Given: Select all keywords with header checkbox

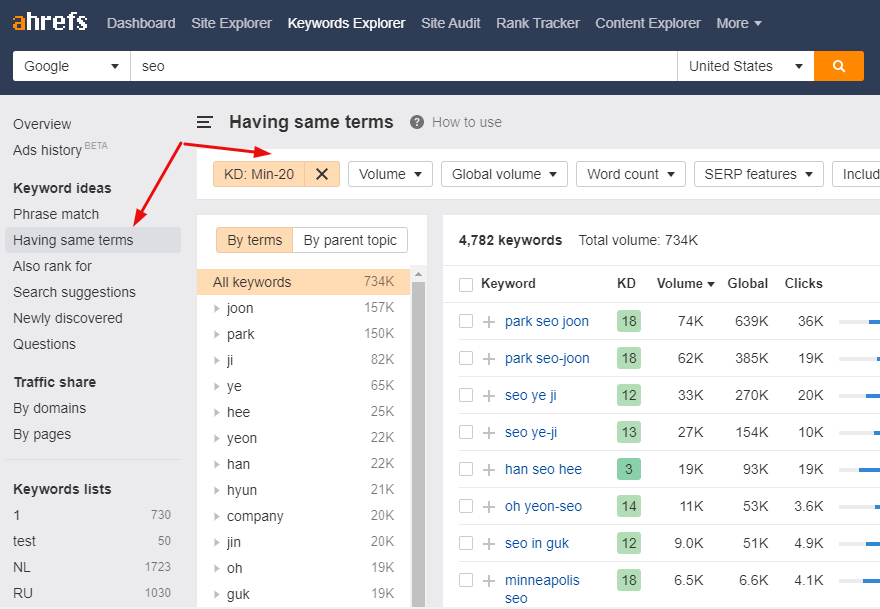Looking at the screenshot, I should (466, 285).
